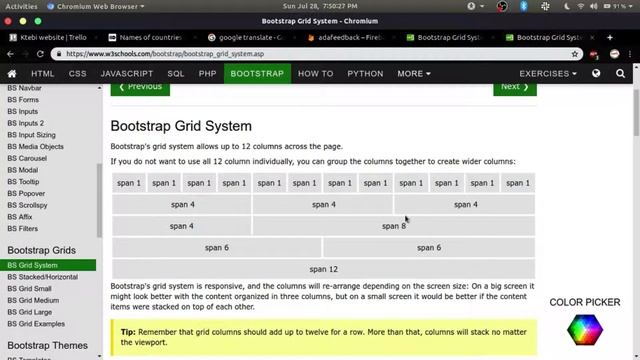Open BS Navbar in sidebar
The width and height of the screenshot is (640, 360).
[24, 88]
